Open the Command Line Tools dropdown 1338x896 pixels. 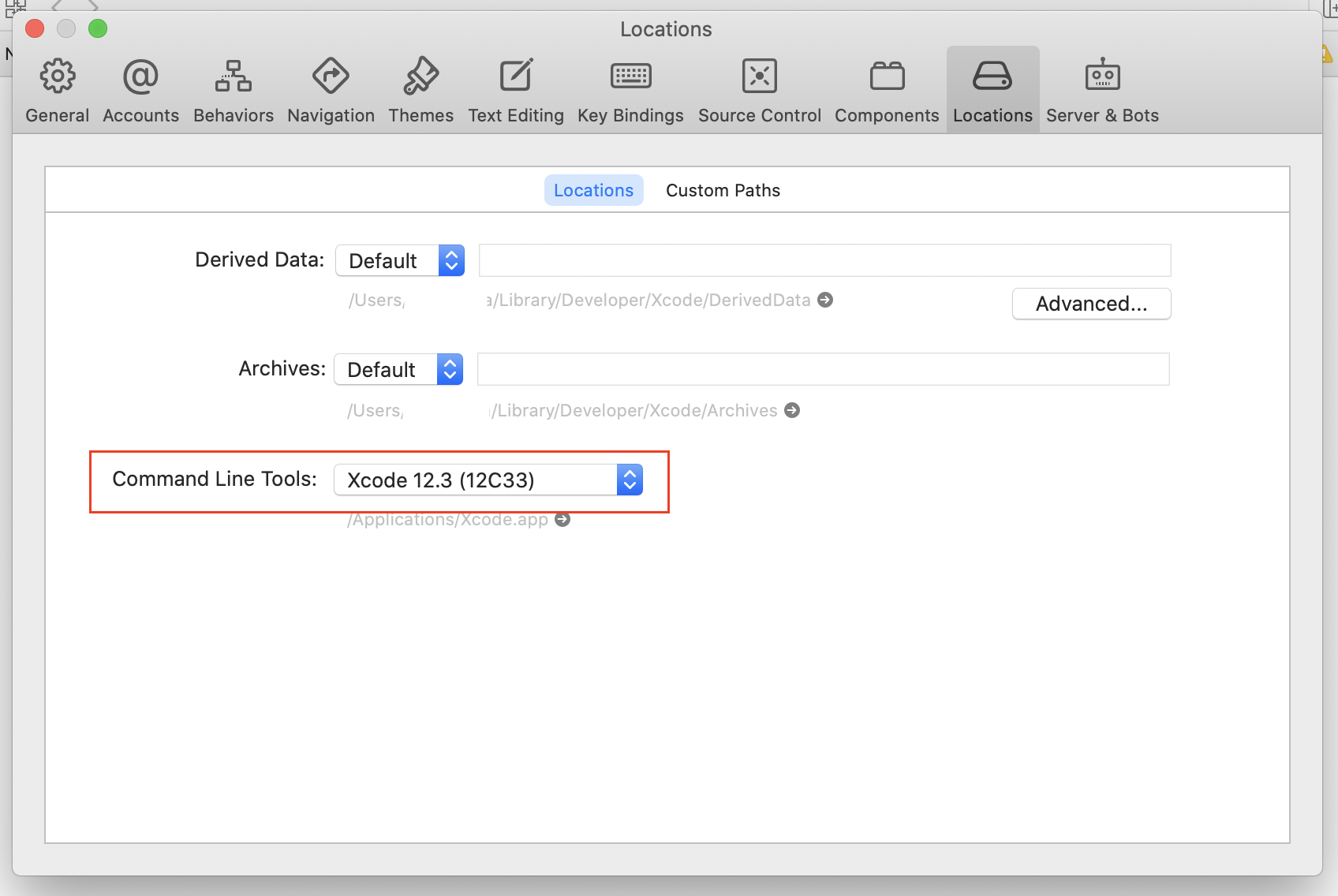488,480
